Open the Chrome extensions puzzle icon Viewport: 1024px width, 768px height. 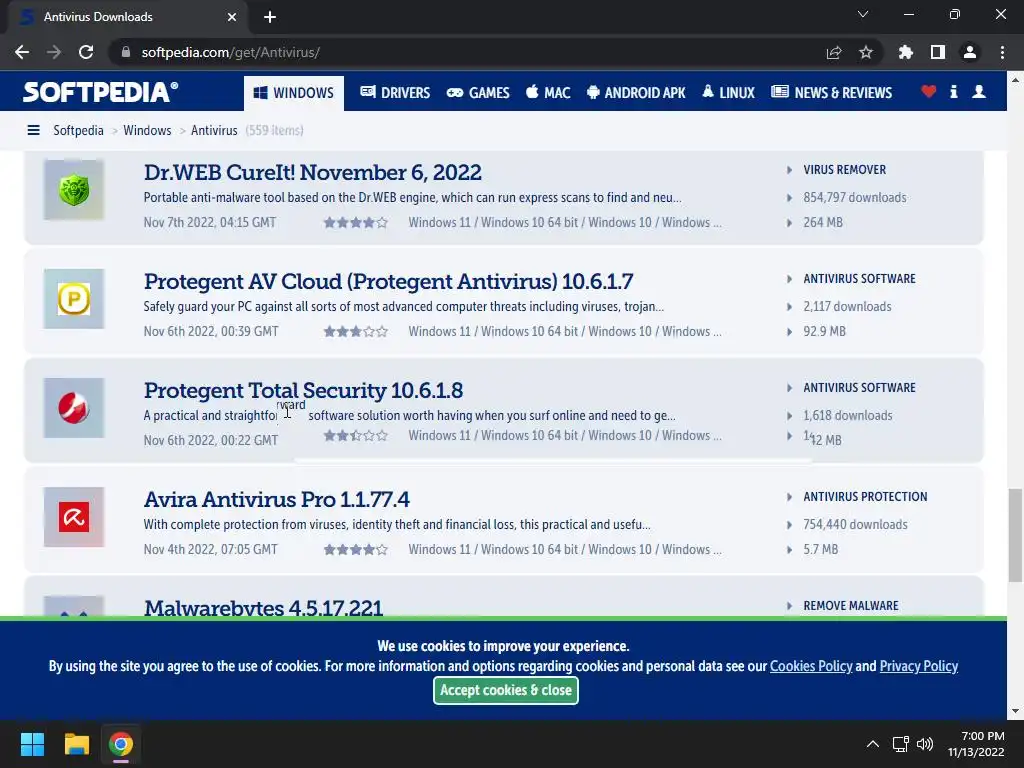pos(906,52)
